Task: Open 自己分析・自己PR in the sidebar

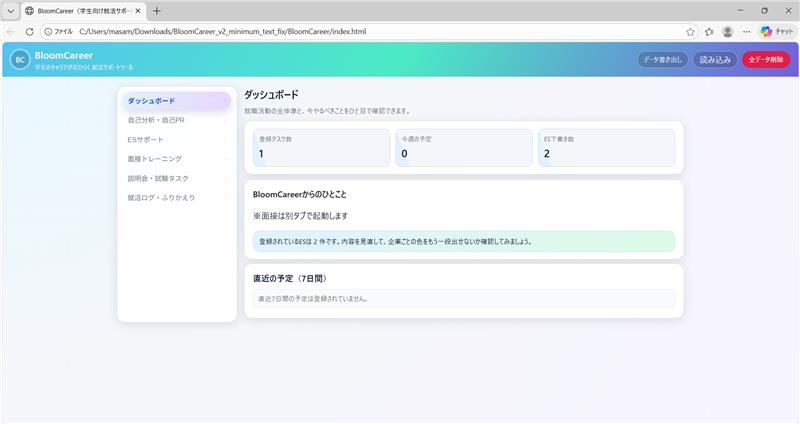Action: tap(176, 120)
